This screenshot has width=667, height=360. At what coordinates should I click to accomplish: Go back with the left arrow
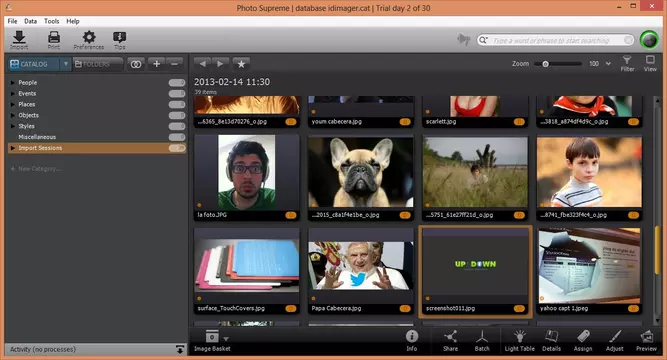202,64
